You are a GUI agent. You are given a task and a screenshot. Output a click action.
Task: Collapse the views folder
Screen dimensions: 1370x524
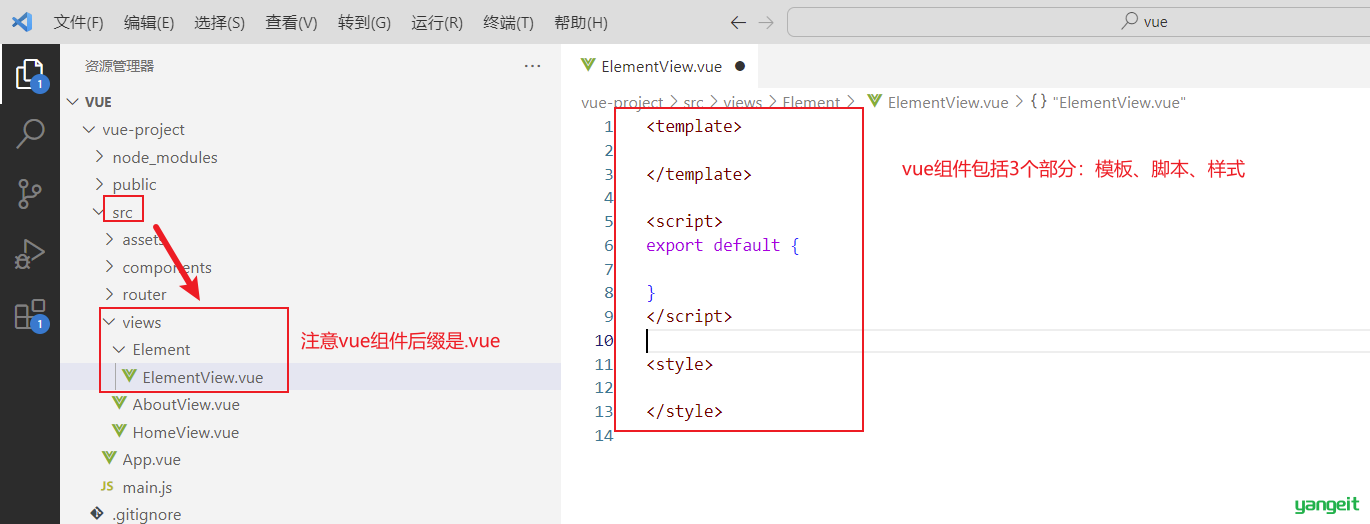pyautogui.click(x=109, y=322)
